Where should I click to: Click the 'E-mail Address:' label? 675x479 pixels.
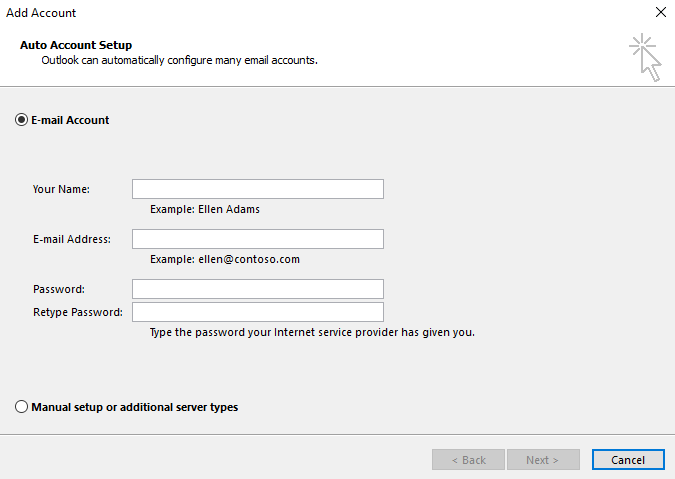click(x=72, y=239)
